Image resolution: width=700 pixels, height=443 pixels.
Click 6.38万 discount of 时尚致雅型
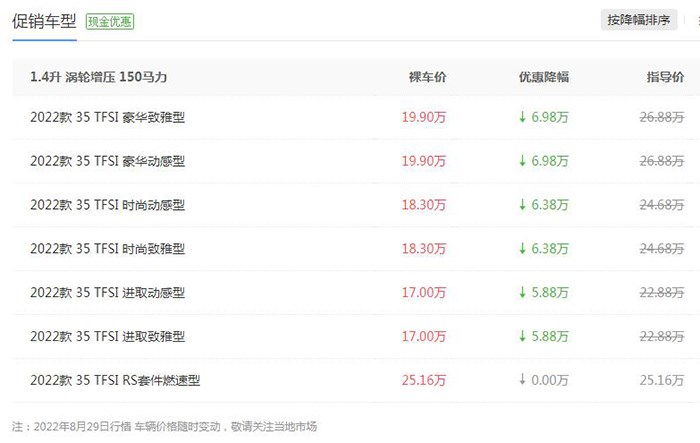(550, 248)
